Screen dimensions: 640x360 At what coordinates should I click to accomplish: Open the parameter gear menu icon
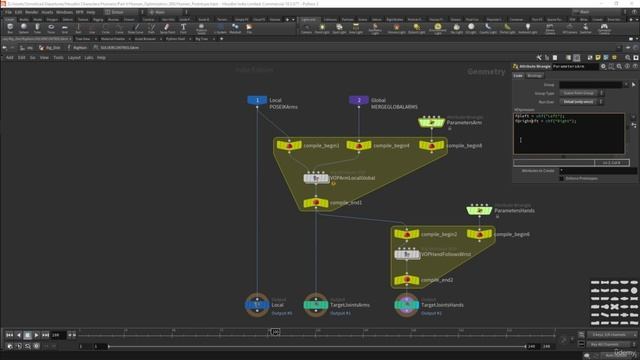603,66
